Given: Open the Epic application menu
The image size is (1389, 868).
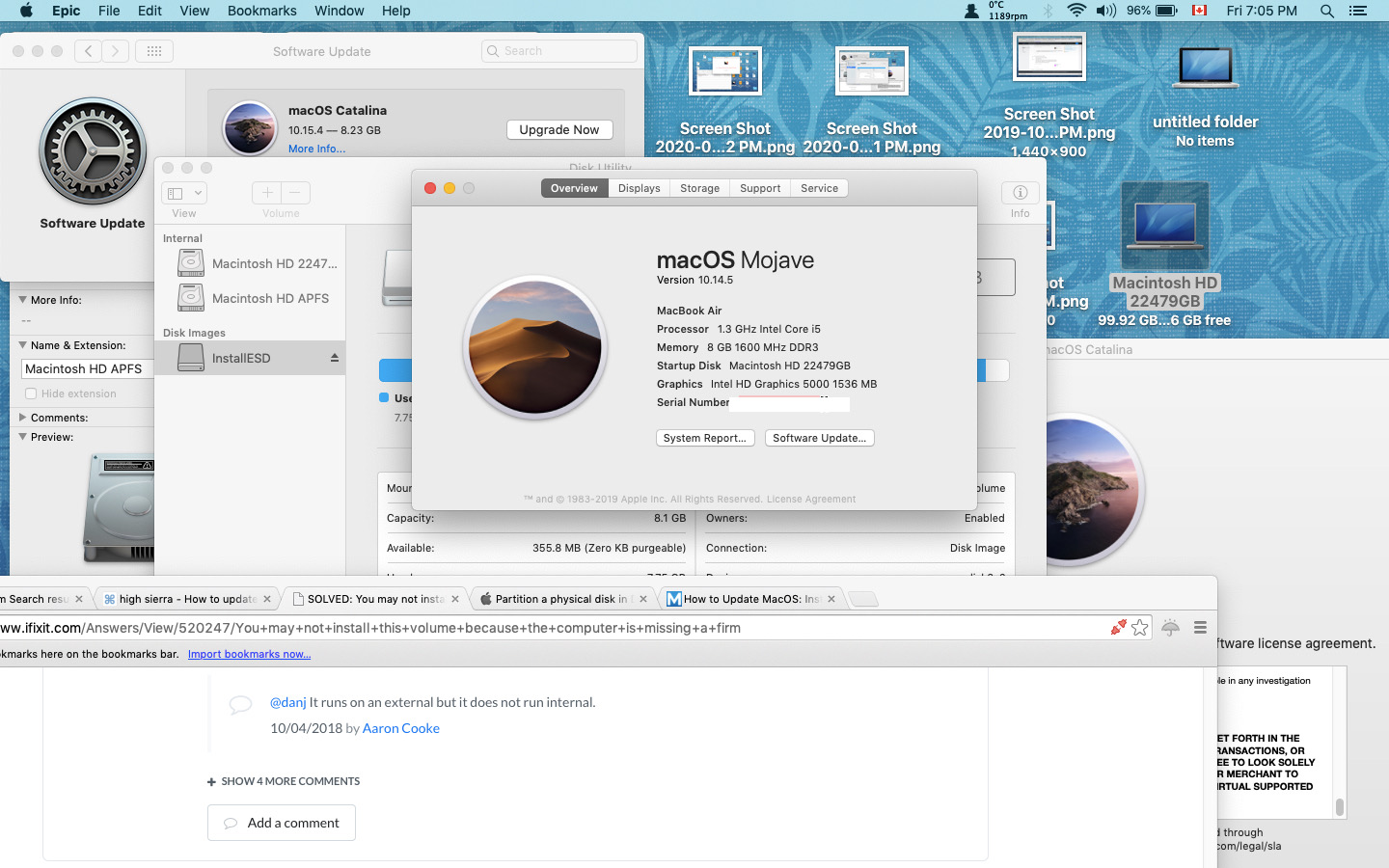Looking at the screenshot, I should [67, 11].
